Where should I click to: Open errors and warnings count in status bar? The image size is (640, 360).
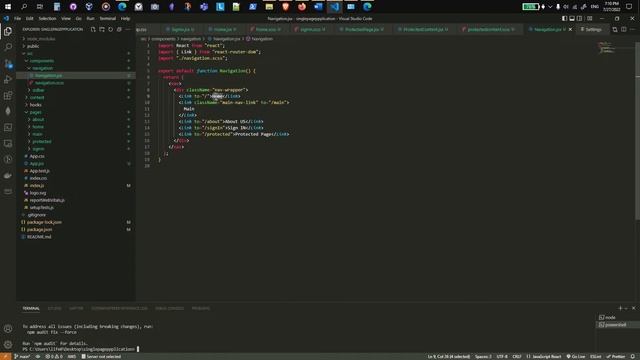click(x=54, y=356)
